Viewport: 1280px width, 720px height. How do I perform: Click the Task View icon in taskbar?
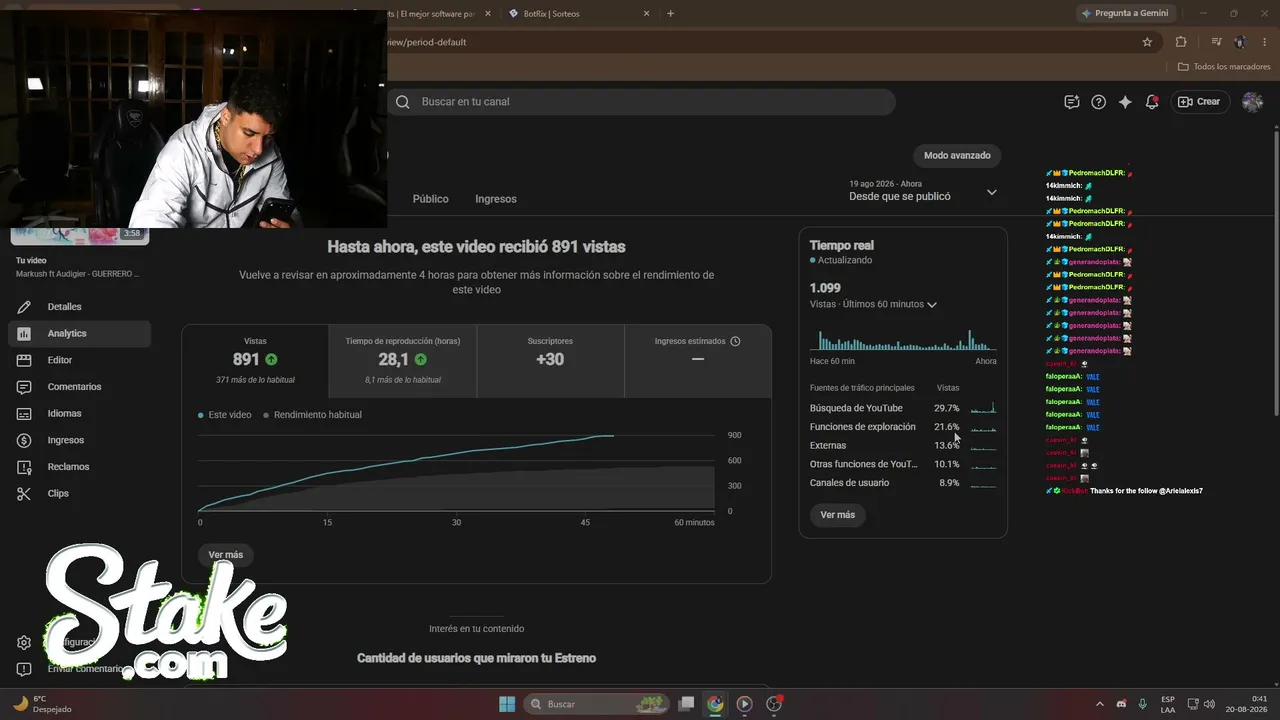(686, 704)
